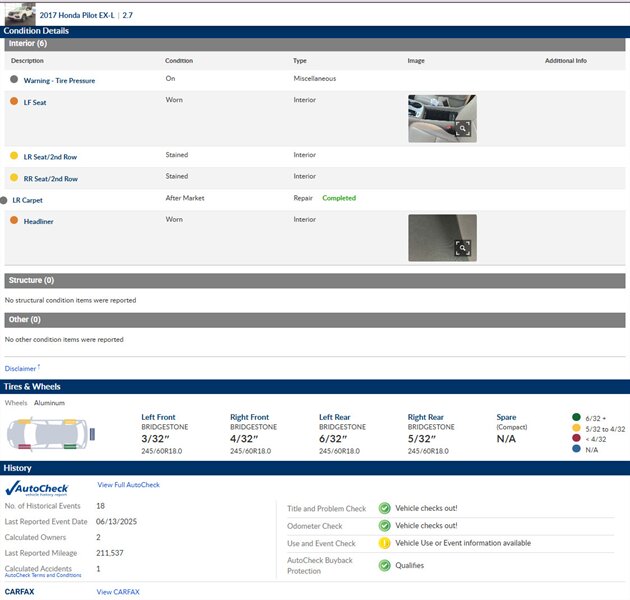Click the CARFAX label
This screenshot has width=630, height=600.
tap(19, 592)
